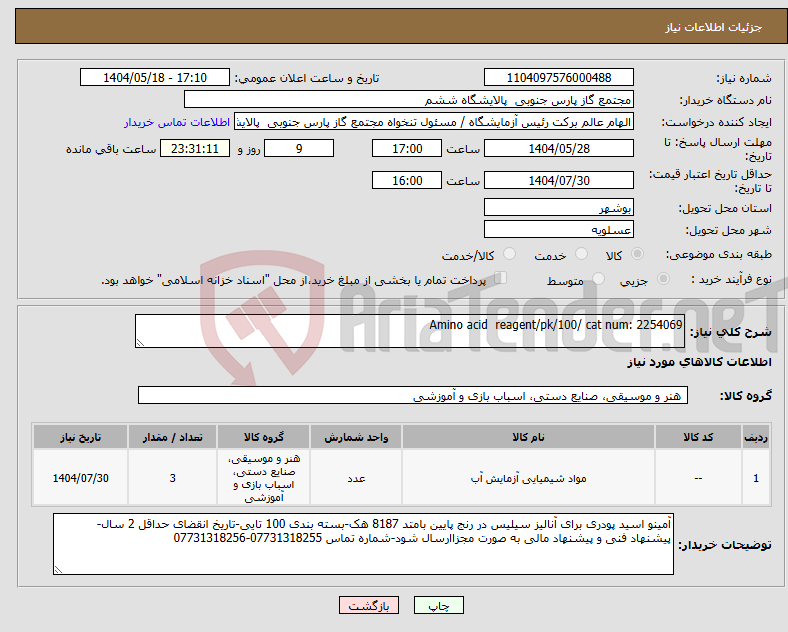Click the buyer notes textarea

click(363, 544)
